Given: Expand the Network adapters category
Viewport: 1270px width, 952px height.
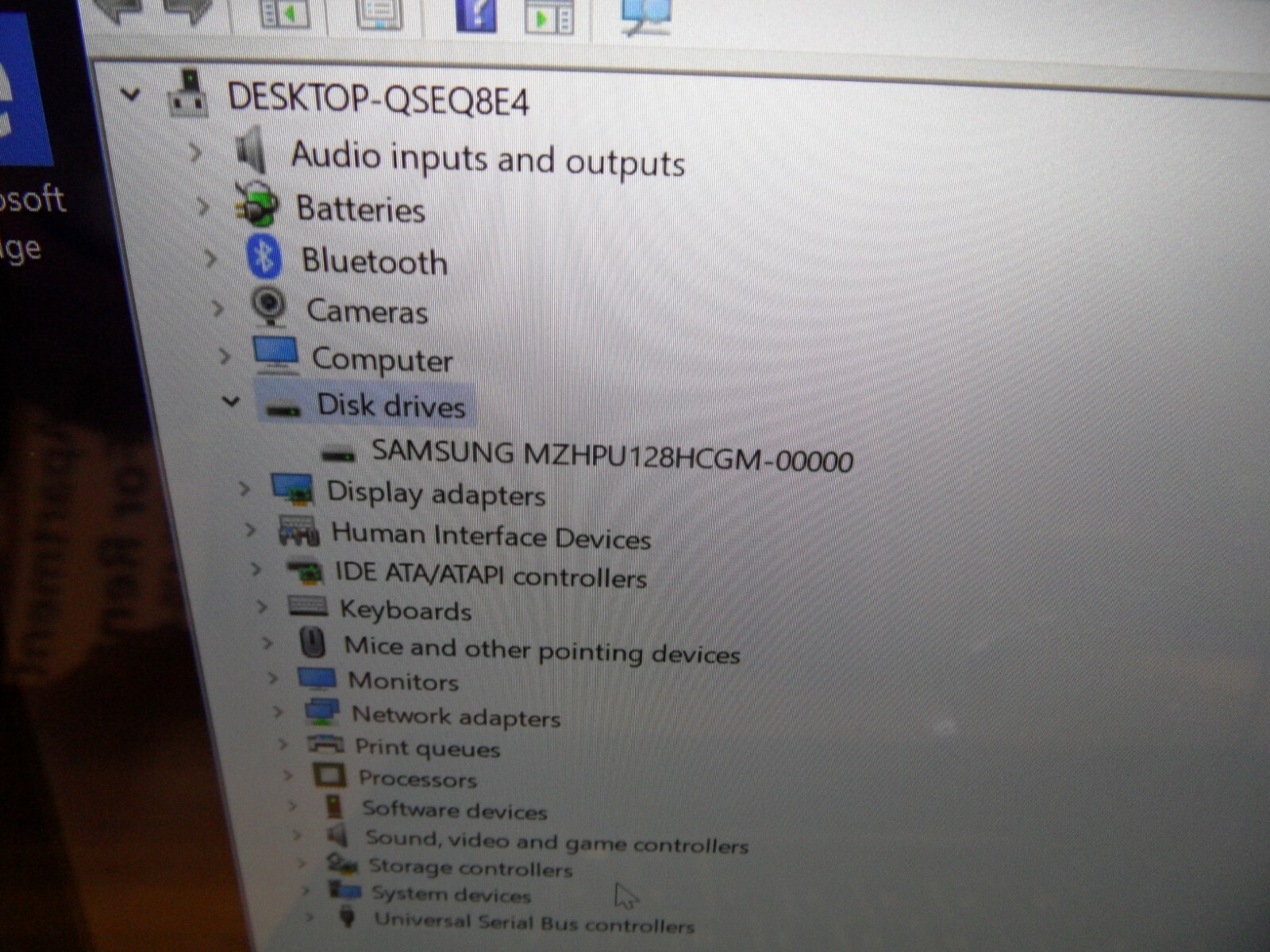Looking at the screenshot, I should click(x=278, y=712).
